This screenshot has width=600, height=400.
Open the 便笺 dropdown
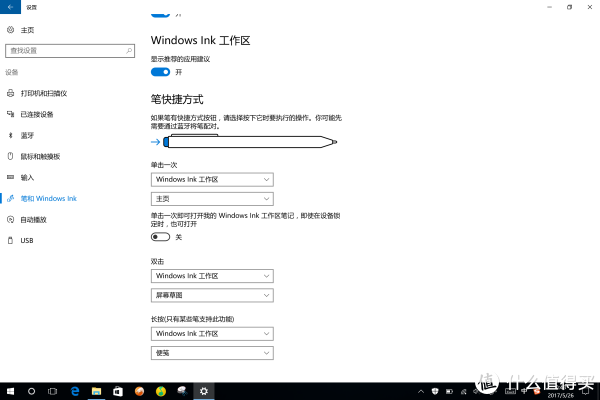[212, 353]
